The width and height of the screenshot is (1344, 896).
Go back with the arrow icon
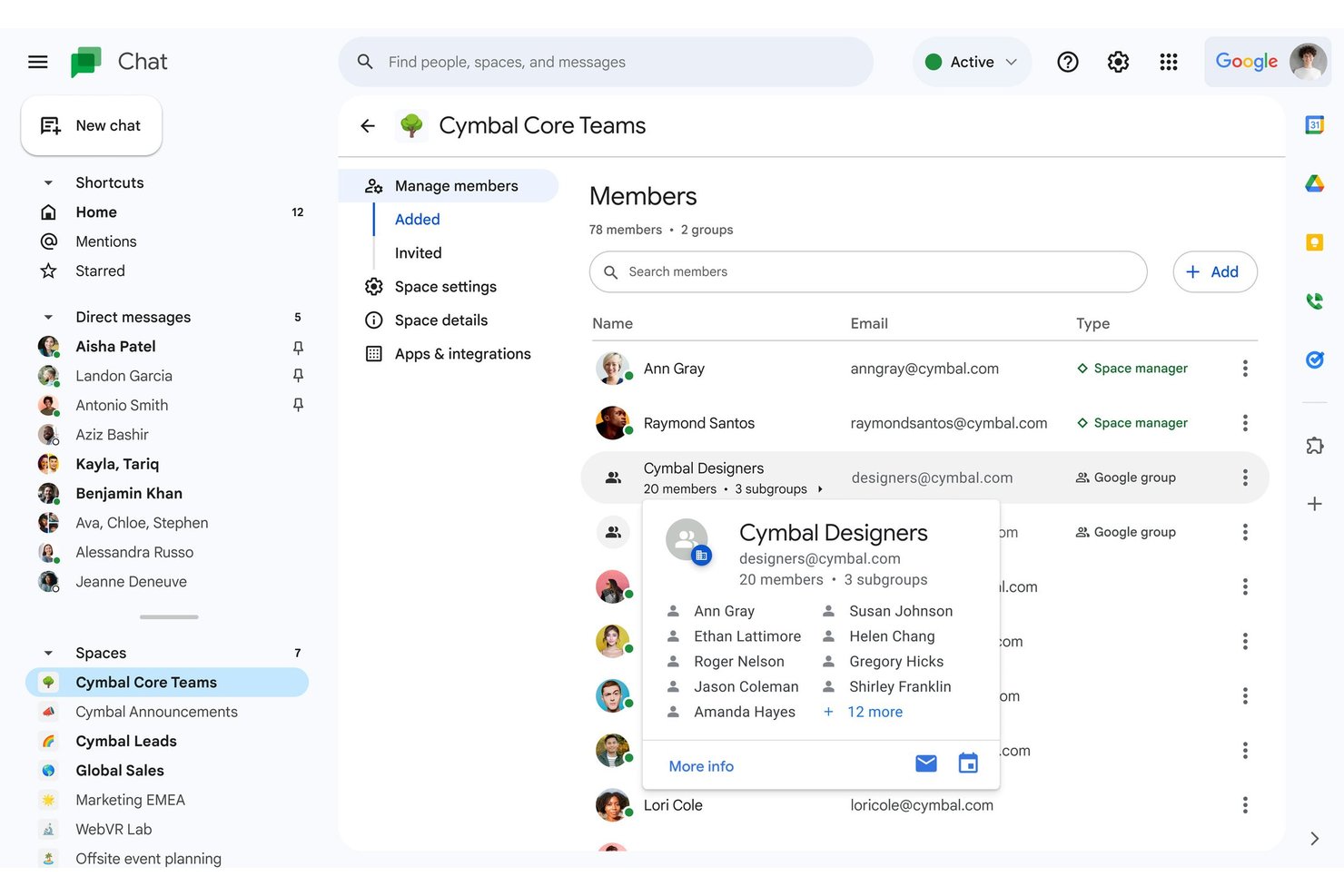[368, 126]
